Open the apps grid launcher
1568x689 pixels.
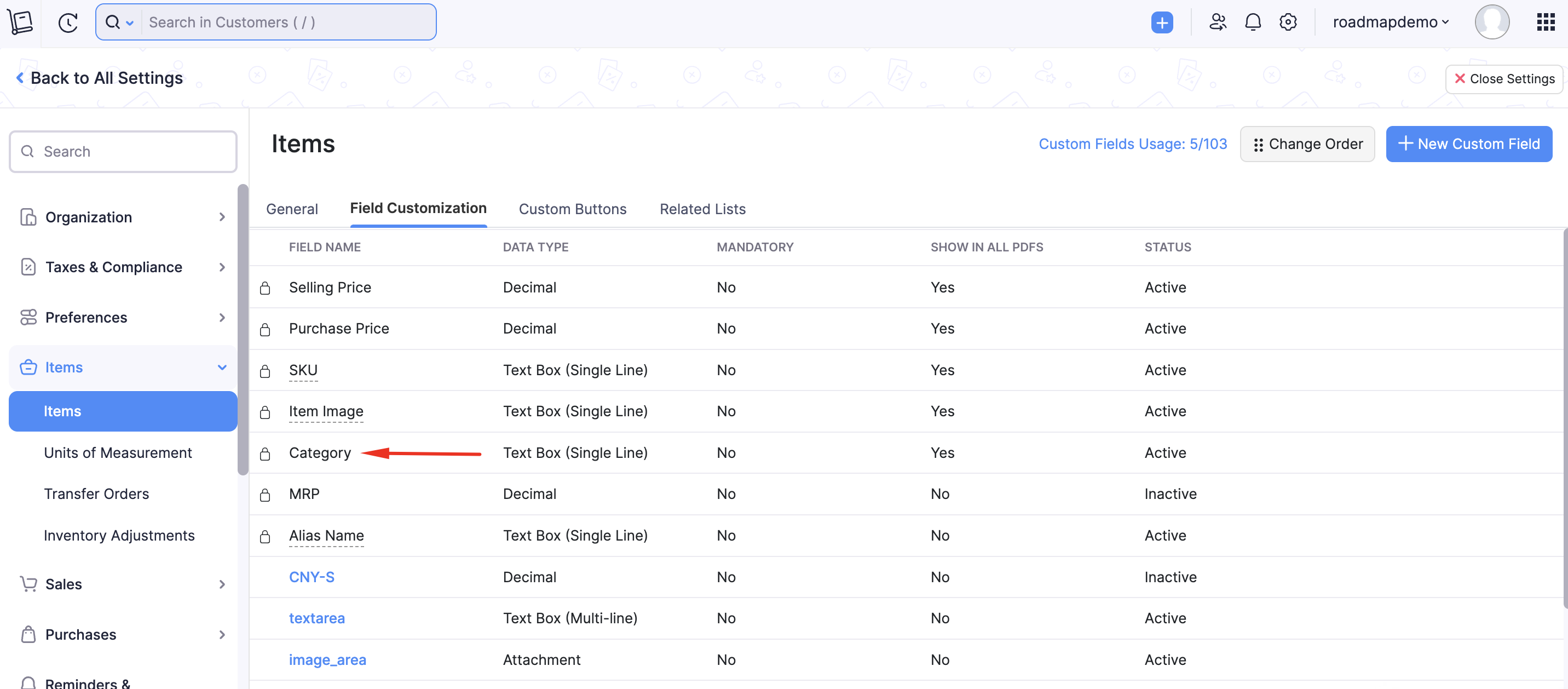pos(1545,22)
